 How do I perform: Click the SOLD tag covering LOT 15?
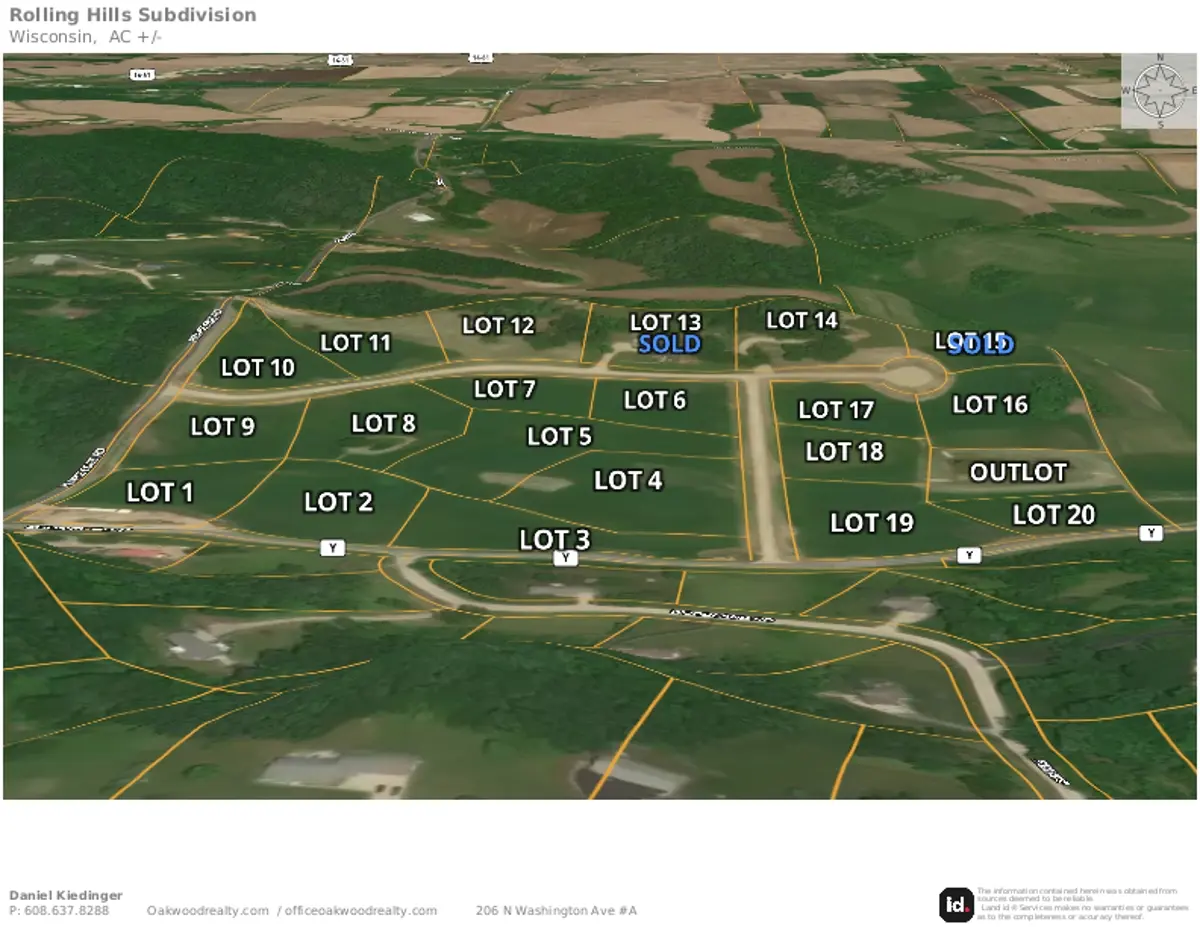point(981,345)
